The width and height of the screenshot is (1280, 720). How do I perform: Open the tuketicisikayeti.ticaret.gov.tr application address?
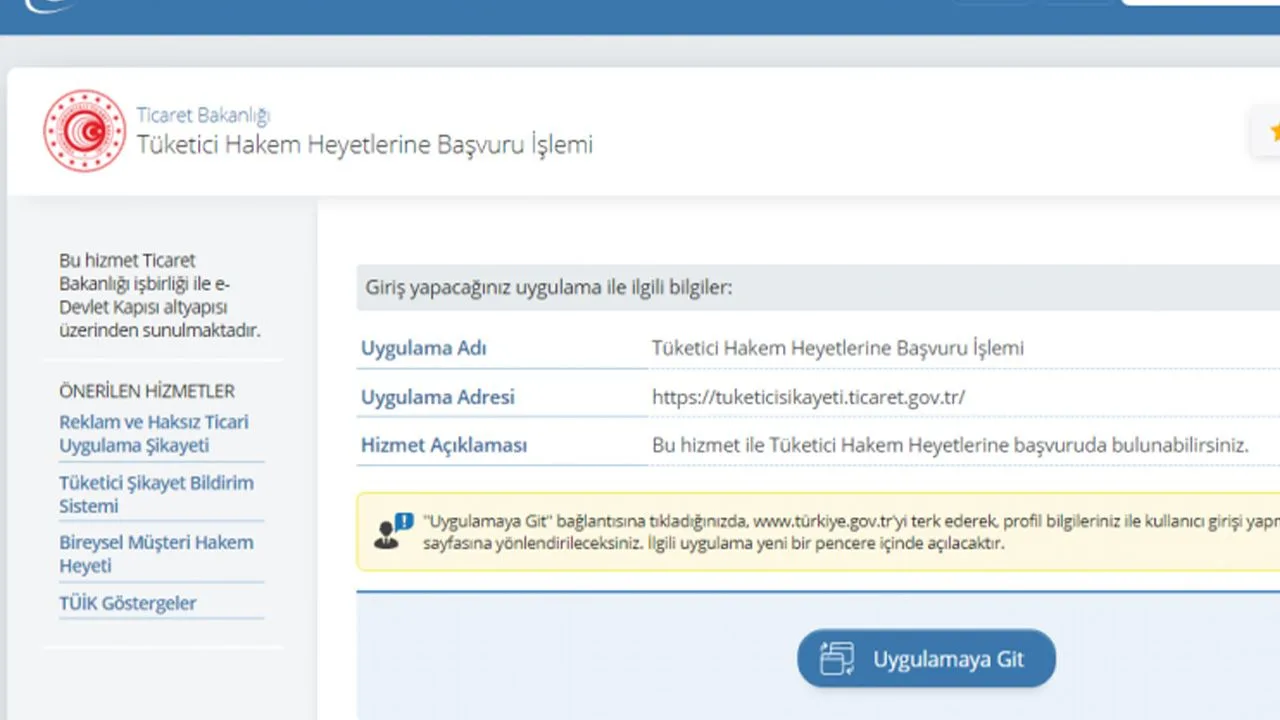coord(807,396)
